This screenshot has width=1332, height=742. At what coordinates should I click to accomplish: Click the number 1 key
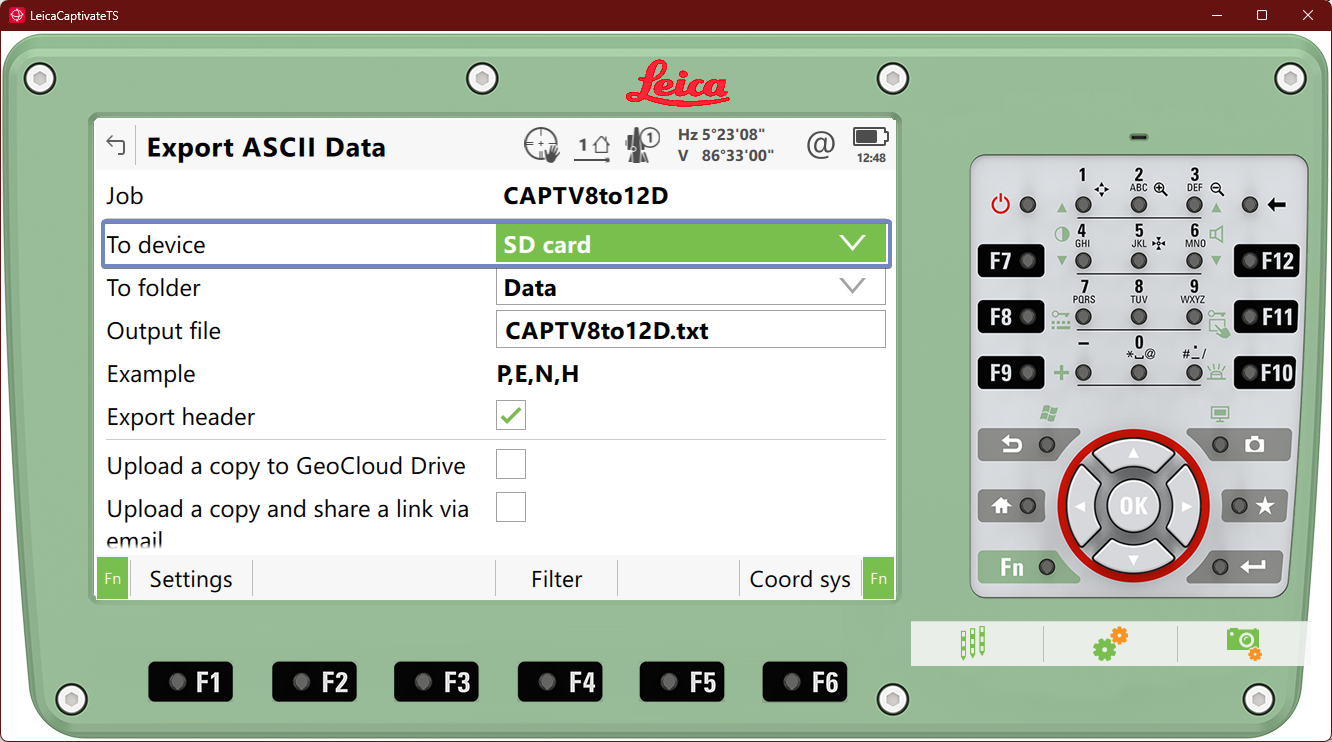(1083, 205)
